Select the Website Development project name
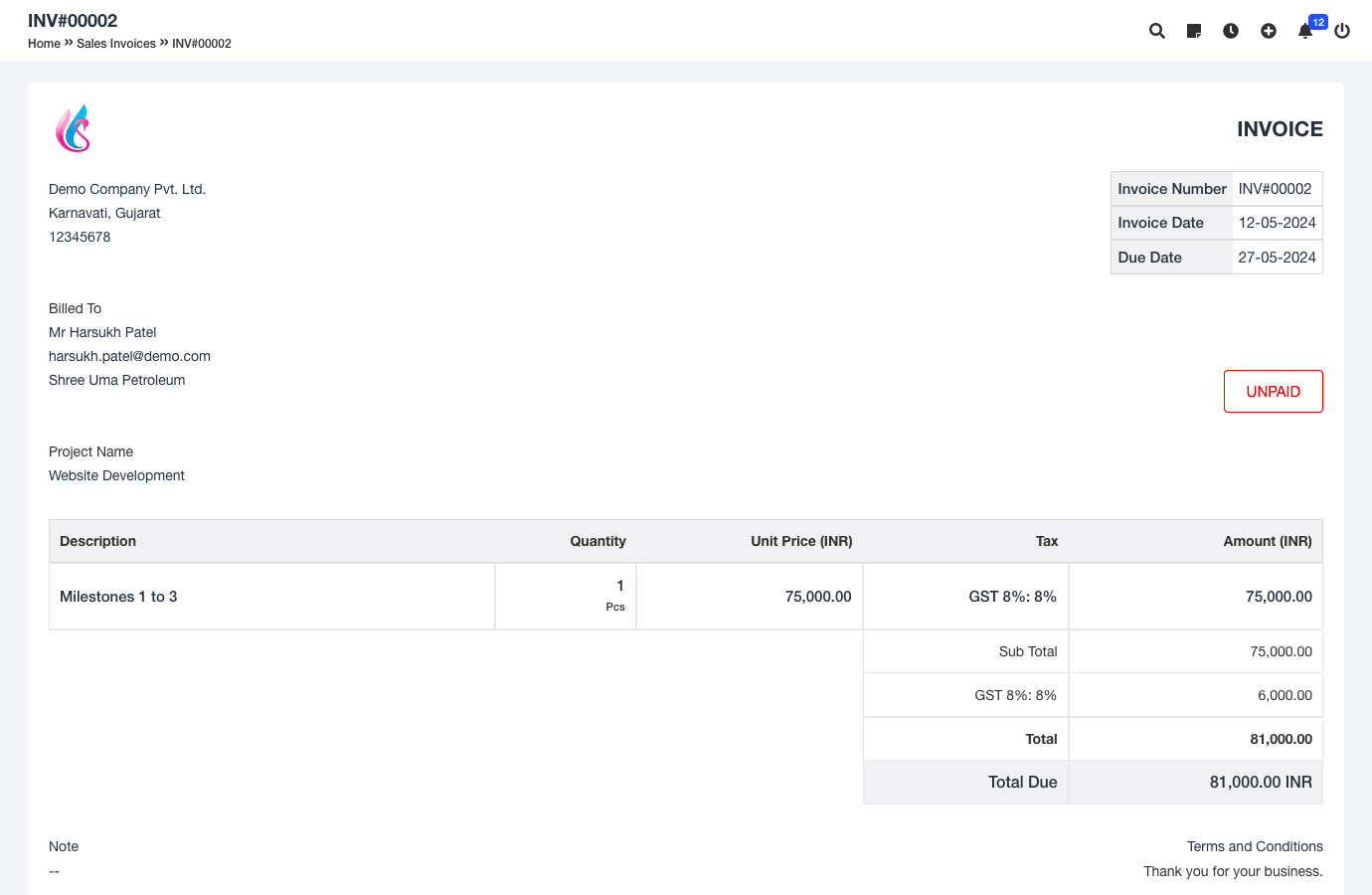 [116, 475]
